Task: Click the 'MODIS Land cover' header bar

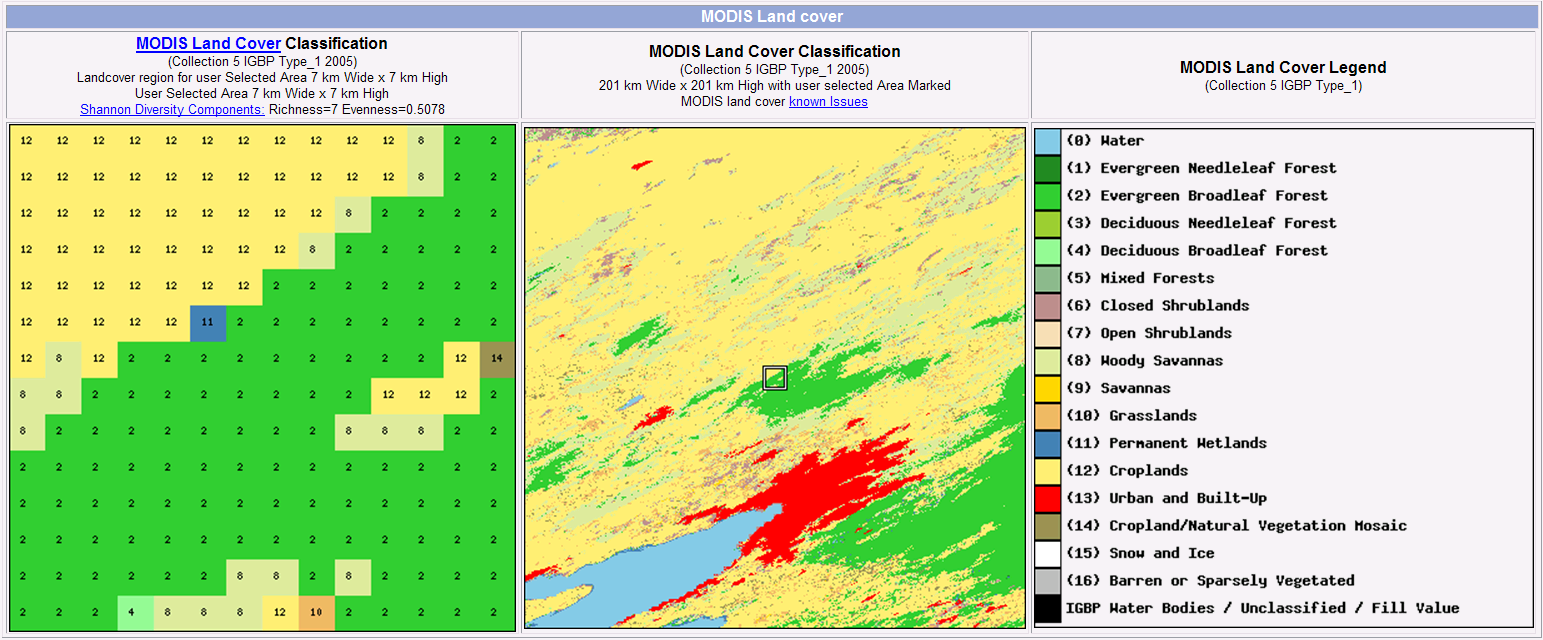Action: [771, 17]
